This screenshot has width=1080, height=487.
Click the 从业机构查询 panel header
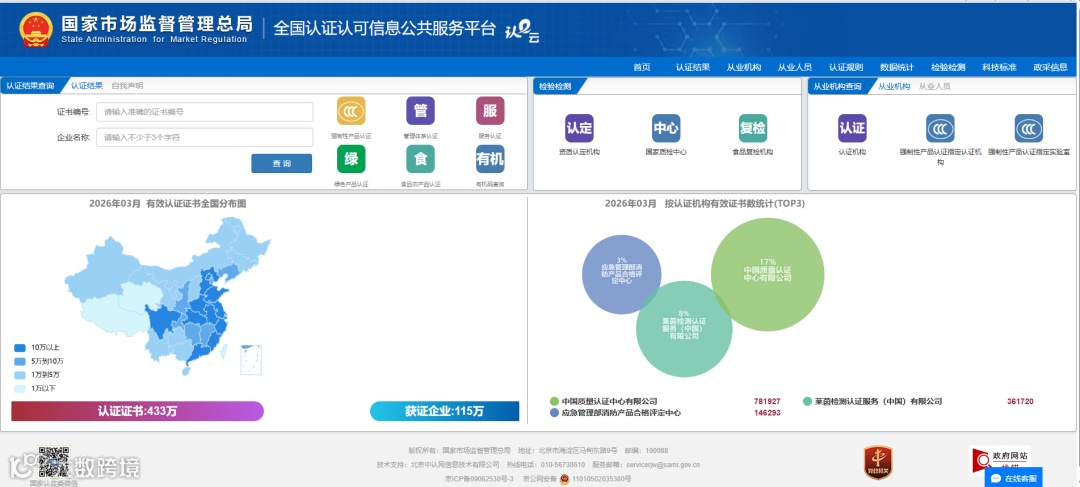tap(837, 86)
